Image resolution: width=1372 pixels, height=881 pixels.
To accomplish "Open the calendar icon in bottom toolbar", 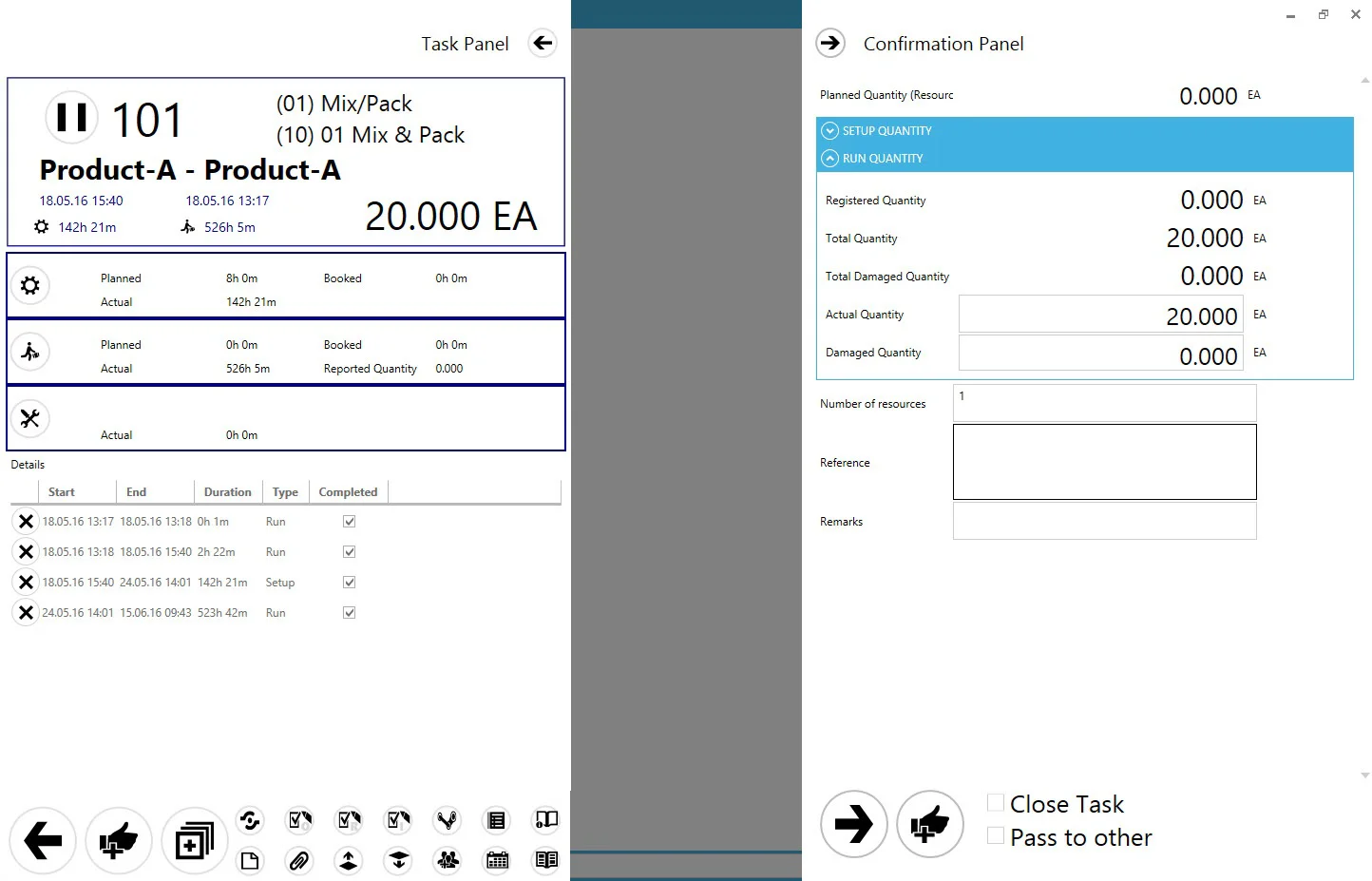I will tap(497, 861).
